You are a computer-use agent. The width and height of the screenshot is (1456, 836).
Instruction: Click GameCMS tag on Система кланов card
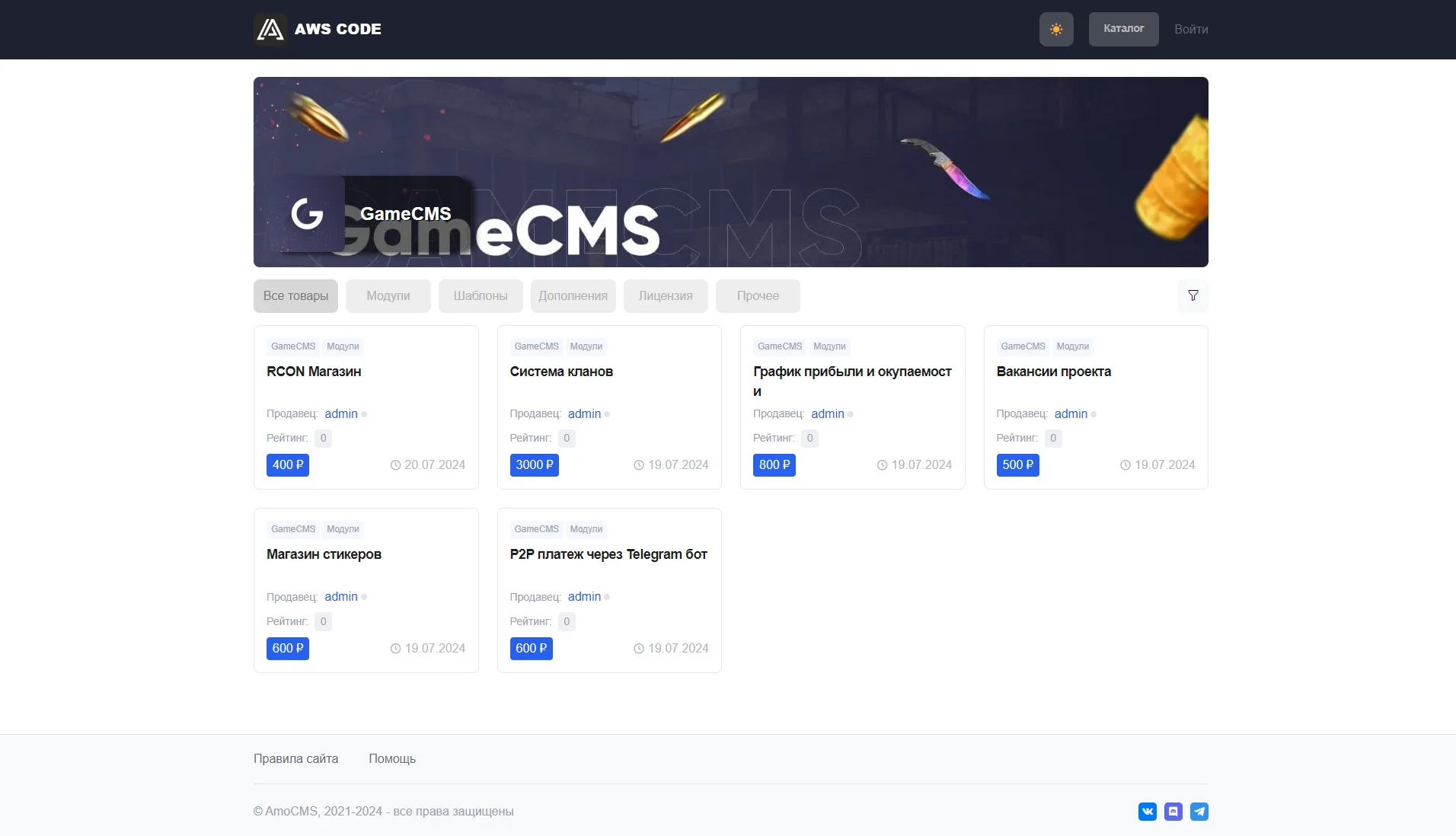pyautogui.click(x=537, y=346)
